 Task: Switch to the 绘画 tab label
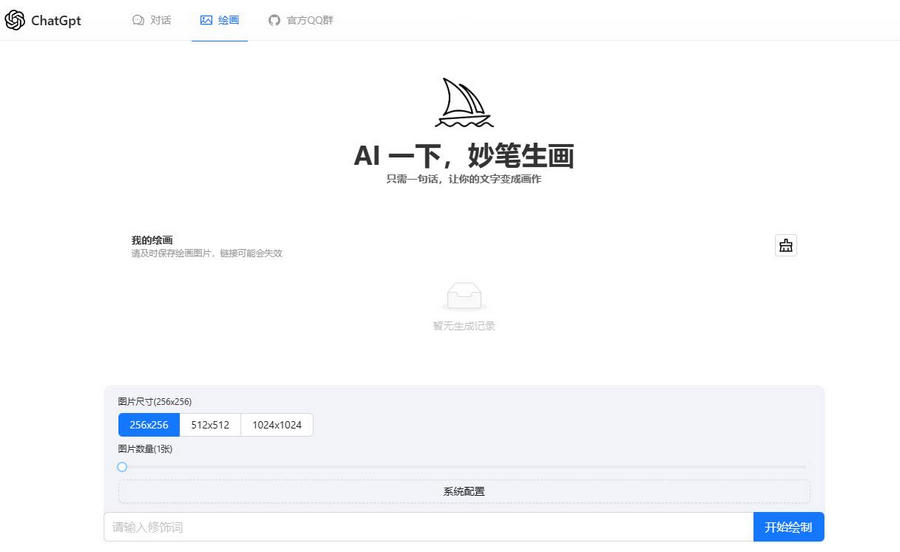[x=229, y=20]
